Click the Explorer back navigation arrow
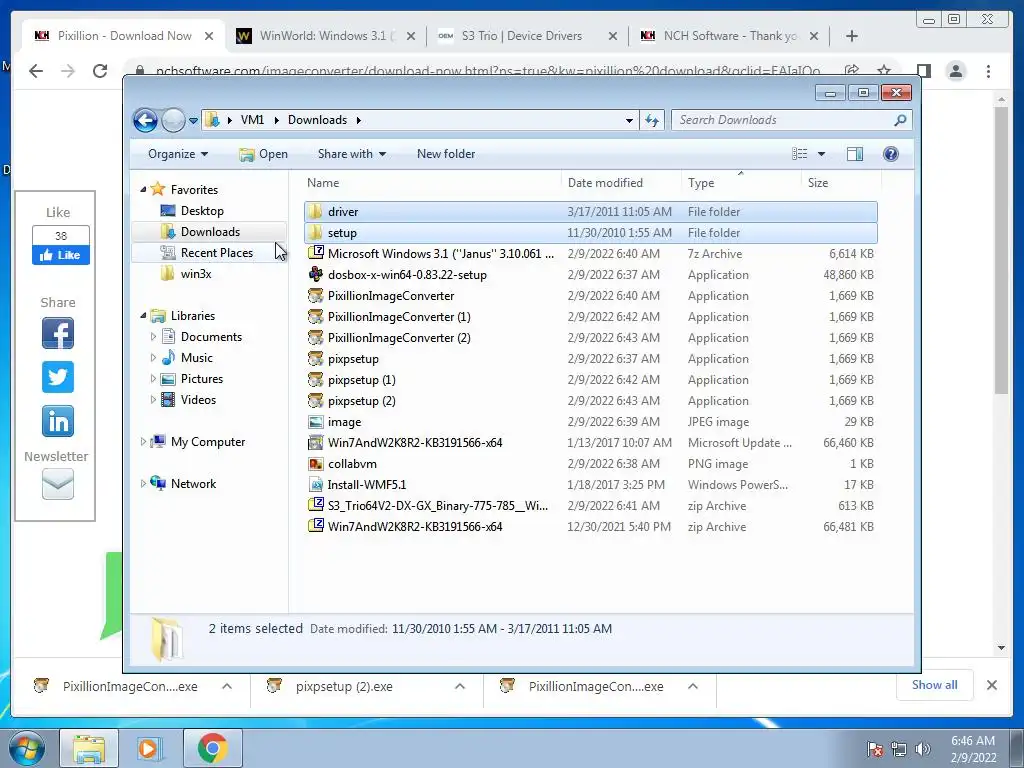 click(x=145, y=120)
